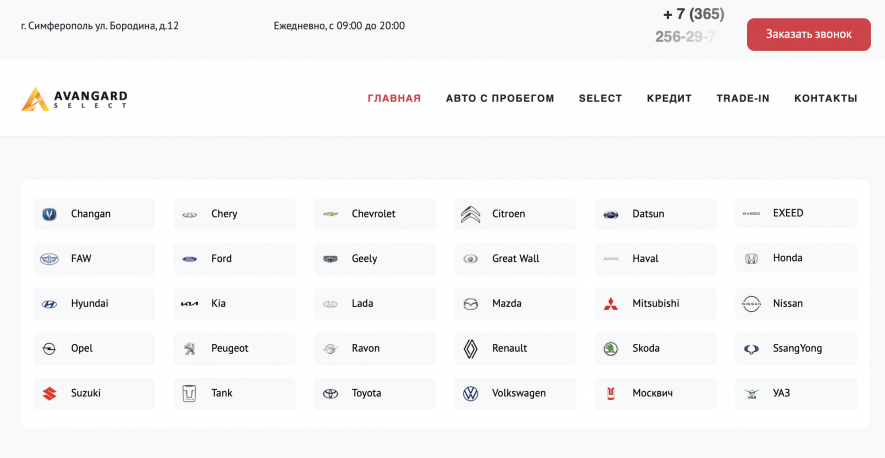
Task: Choose the Citroen brand name
Action: (x=509, y=214)
